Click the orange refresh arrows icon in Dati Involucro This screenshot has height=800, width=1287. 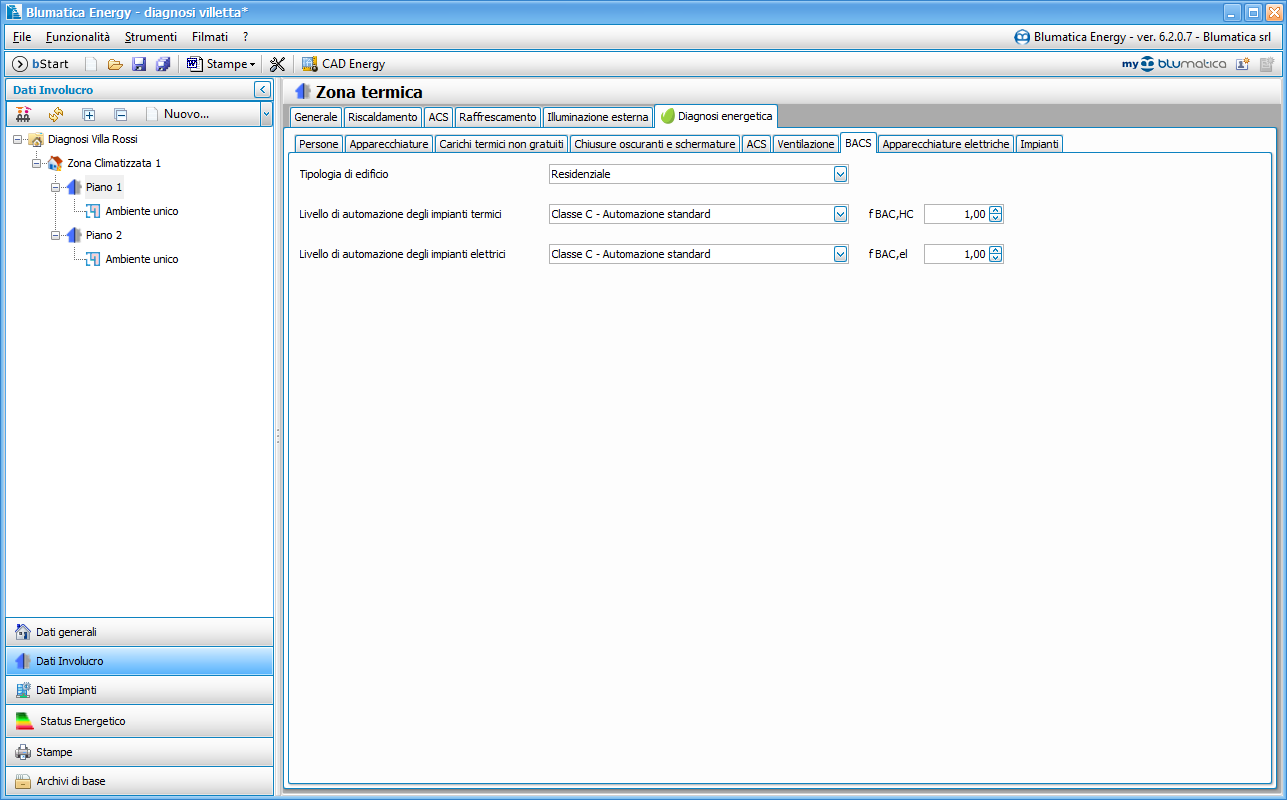pyautogui.click(x=55, y=114)
